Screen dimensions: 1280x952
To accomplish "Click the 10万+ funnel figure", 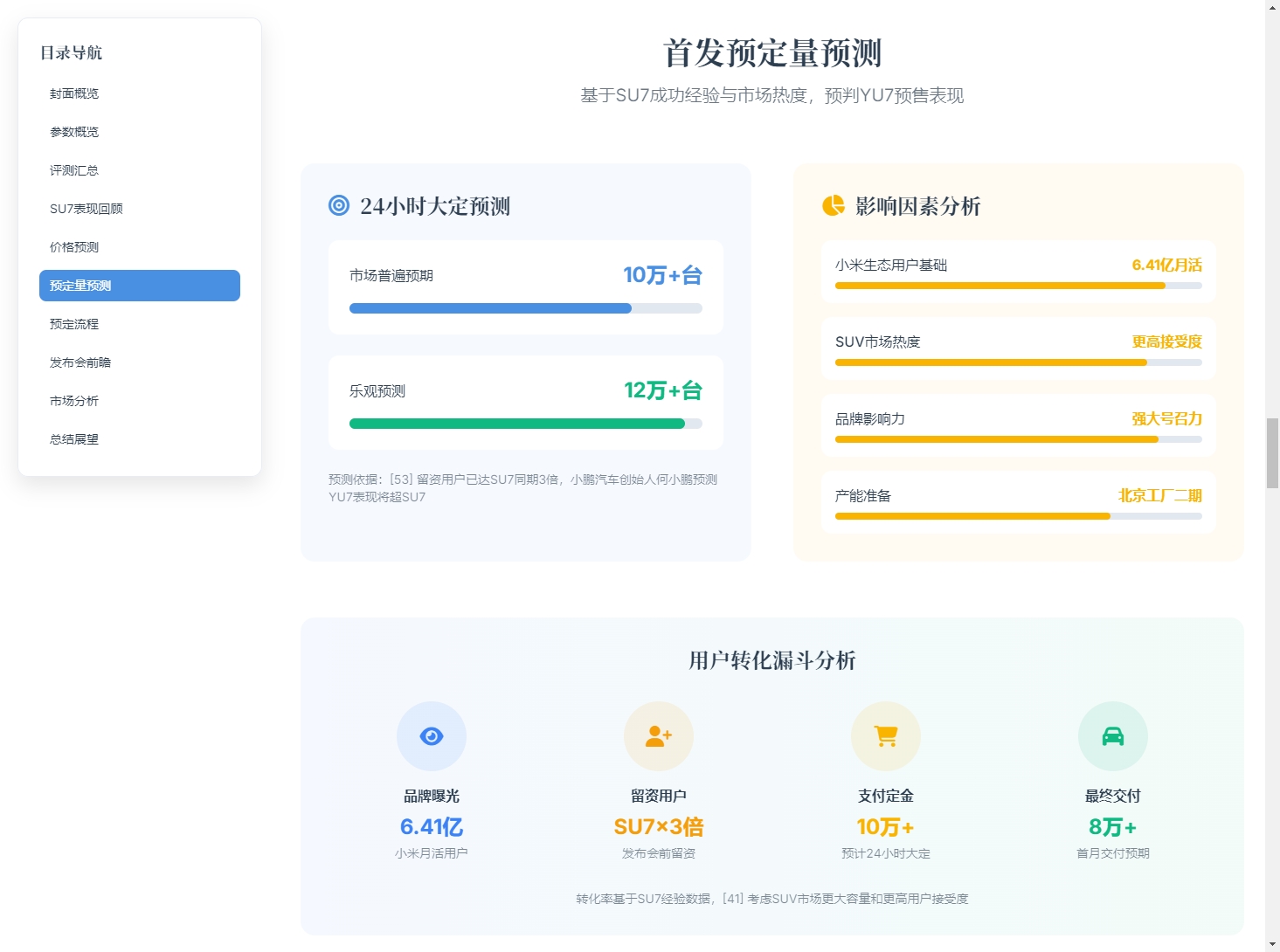I will (886, 826).
